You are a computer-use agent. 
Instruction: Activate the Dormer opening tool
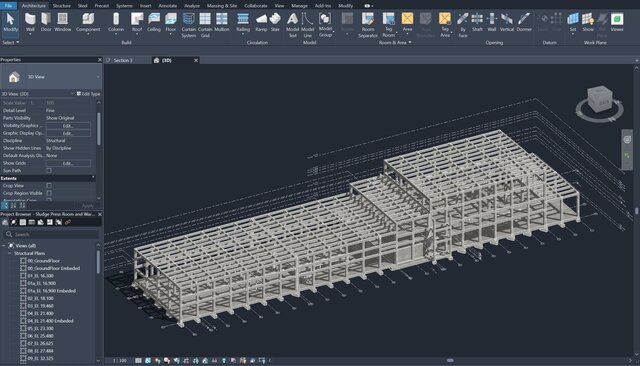pyautogui.click(x=524, y=22)
